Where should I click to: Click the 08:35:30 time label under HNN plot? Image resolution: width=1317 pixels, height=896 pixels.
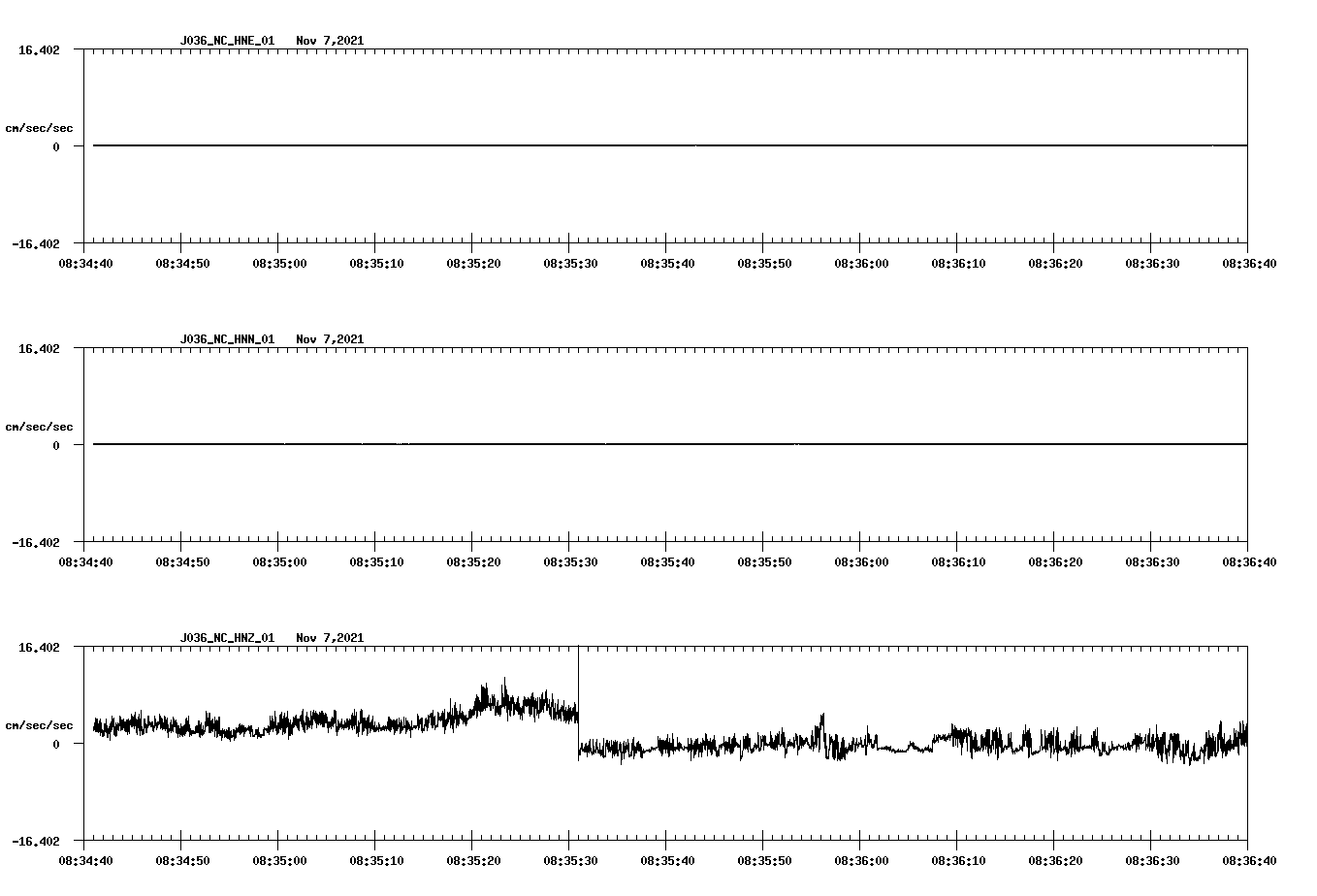coord(570,562)
